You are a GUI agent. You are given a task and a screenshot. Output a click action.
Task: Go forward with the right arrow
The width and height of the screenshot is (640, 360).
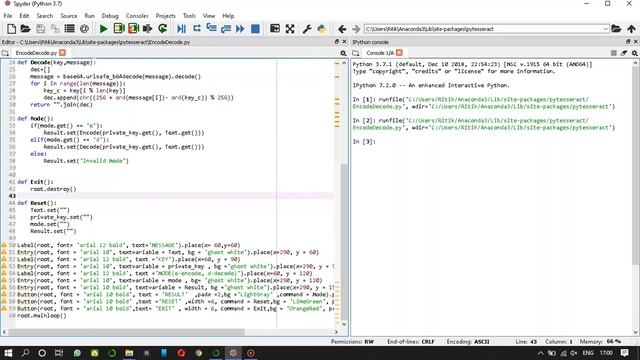(x=356, y=29)
